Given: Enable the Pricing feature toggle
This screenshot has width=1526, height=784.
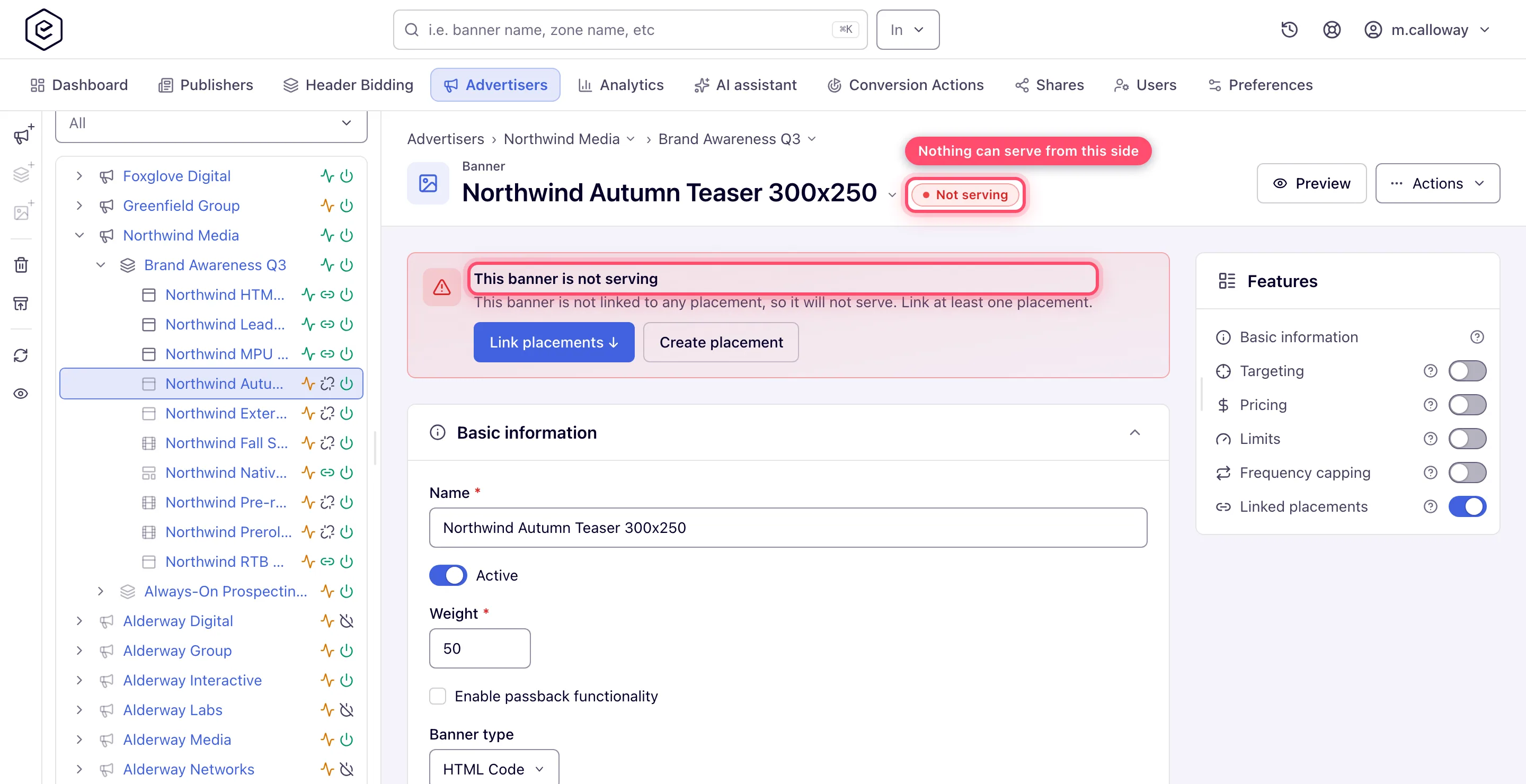Looking at the screenshot, I should pyautogui.click(x=1467, y=405).
